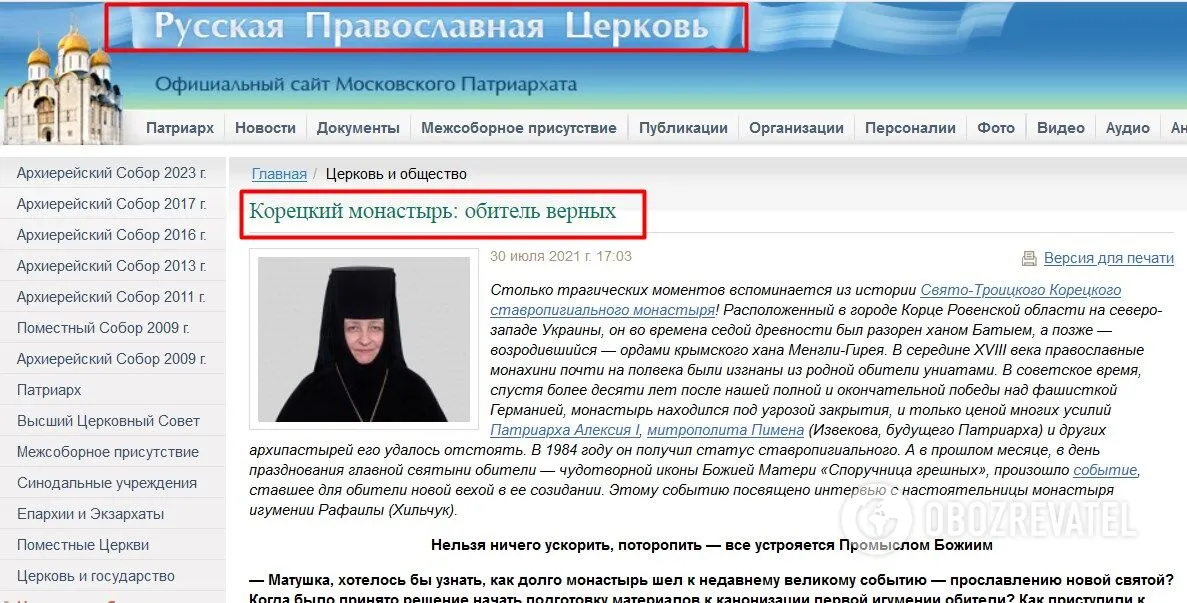
Task: Open Архиерейский Собор 2023 г. sidebar link
Action: pos(111,173)
